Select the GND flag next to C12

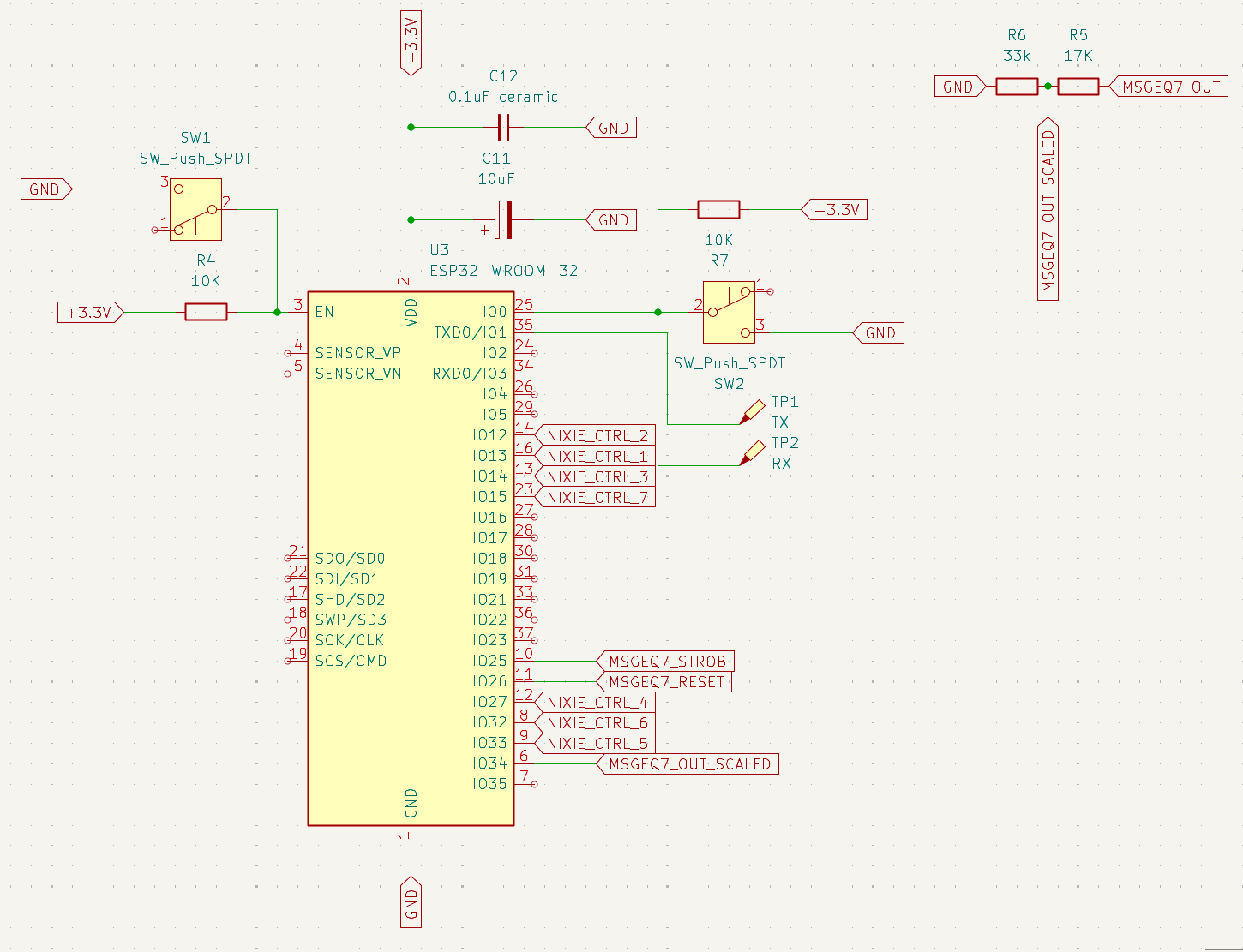coord(612,128)
